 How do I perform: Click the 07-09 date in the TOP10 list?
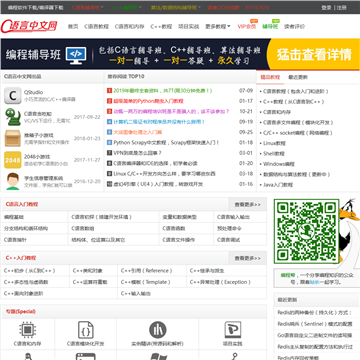tap(246, 91)
